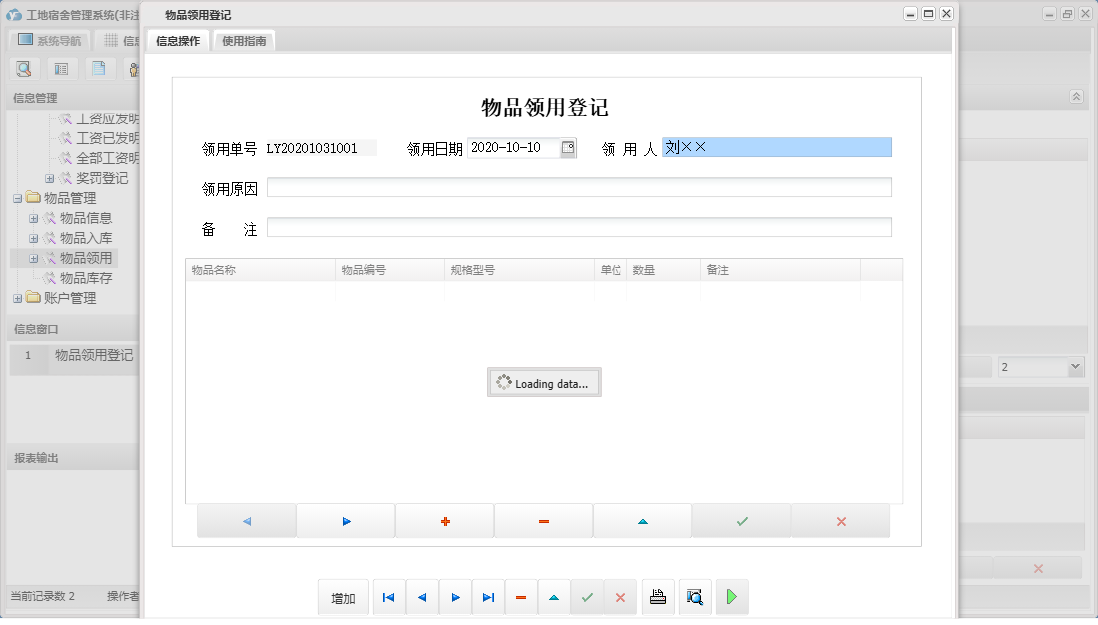Open the print preview tool
1098x625 pixels.
[x=693, y=597]
